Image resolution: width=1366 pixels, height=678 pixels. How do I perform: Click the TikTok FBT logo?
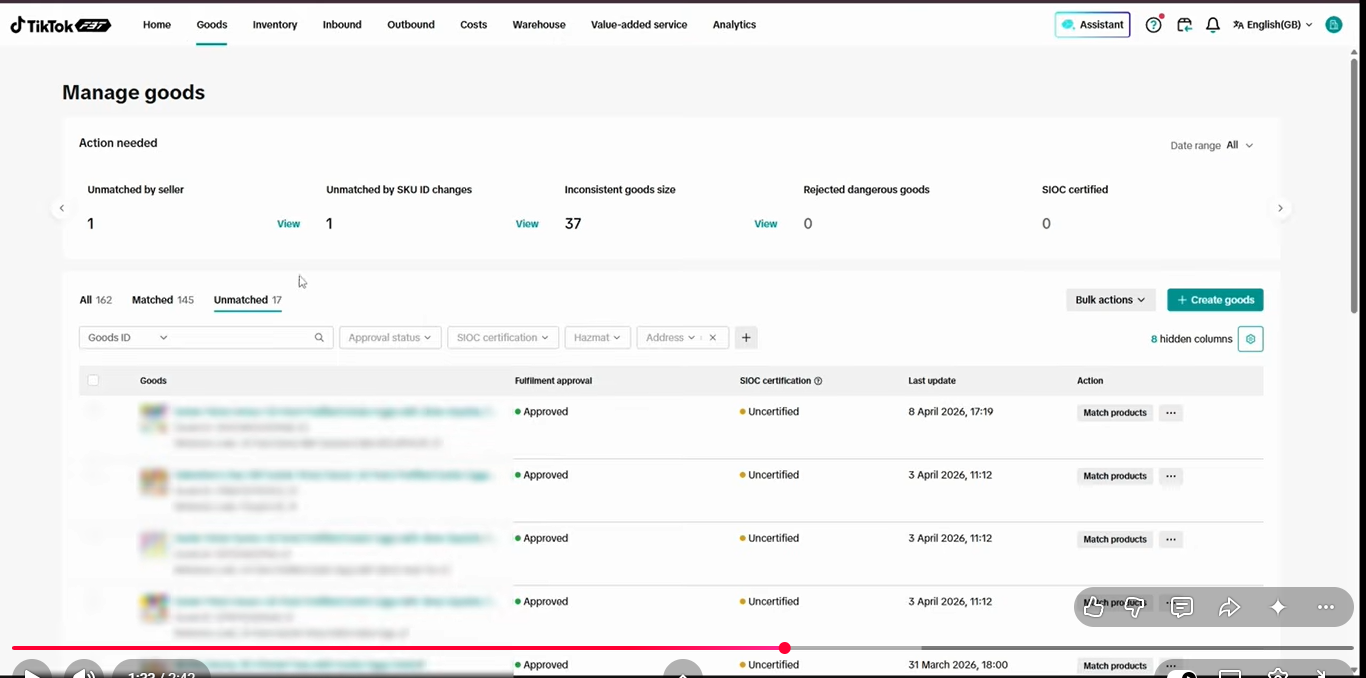tap(61, 25)
